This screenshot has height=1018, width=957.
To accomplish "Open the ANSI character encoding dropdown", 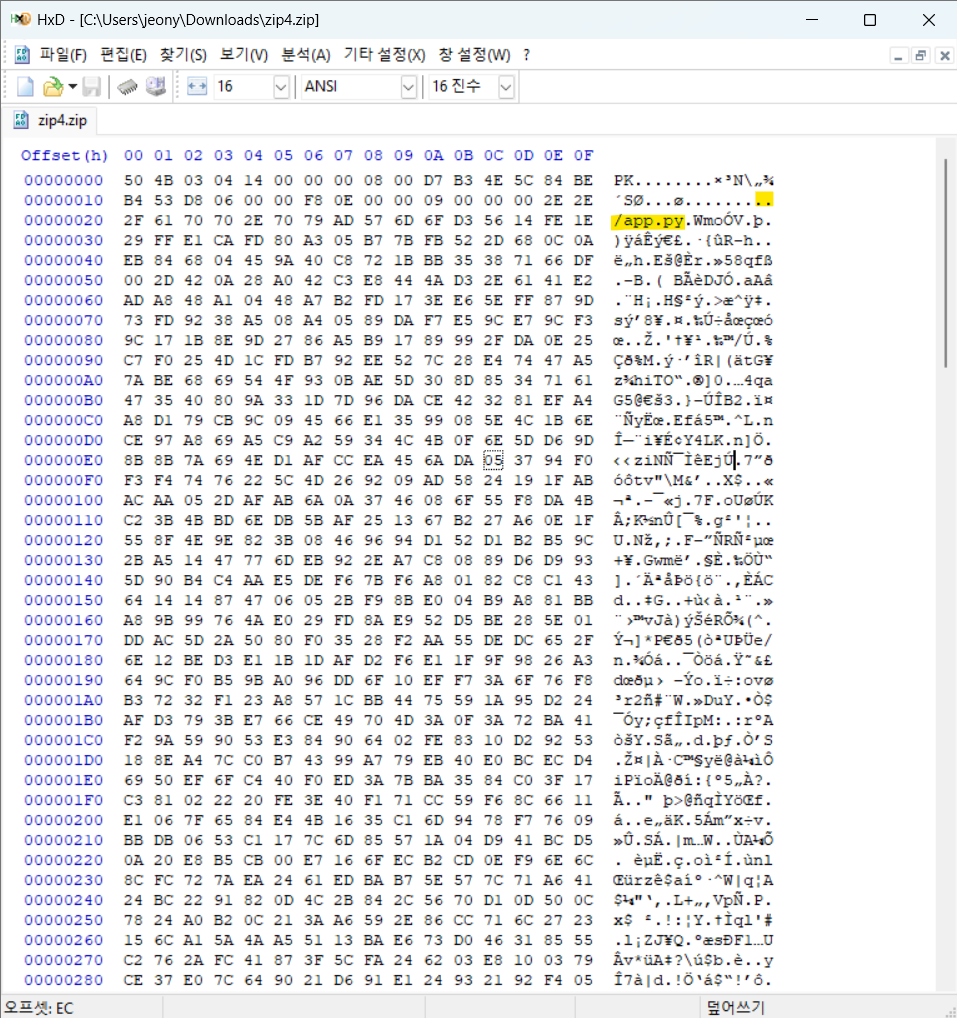I will pyautogui.click(x=408, y=87).
